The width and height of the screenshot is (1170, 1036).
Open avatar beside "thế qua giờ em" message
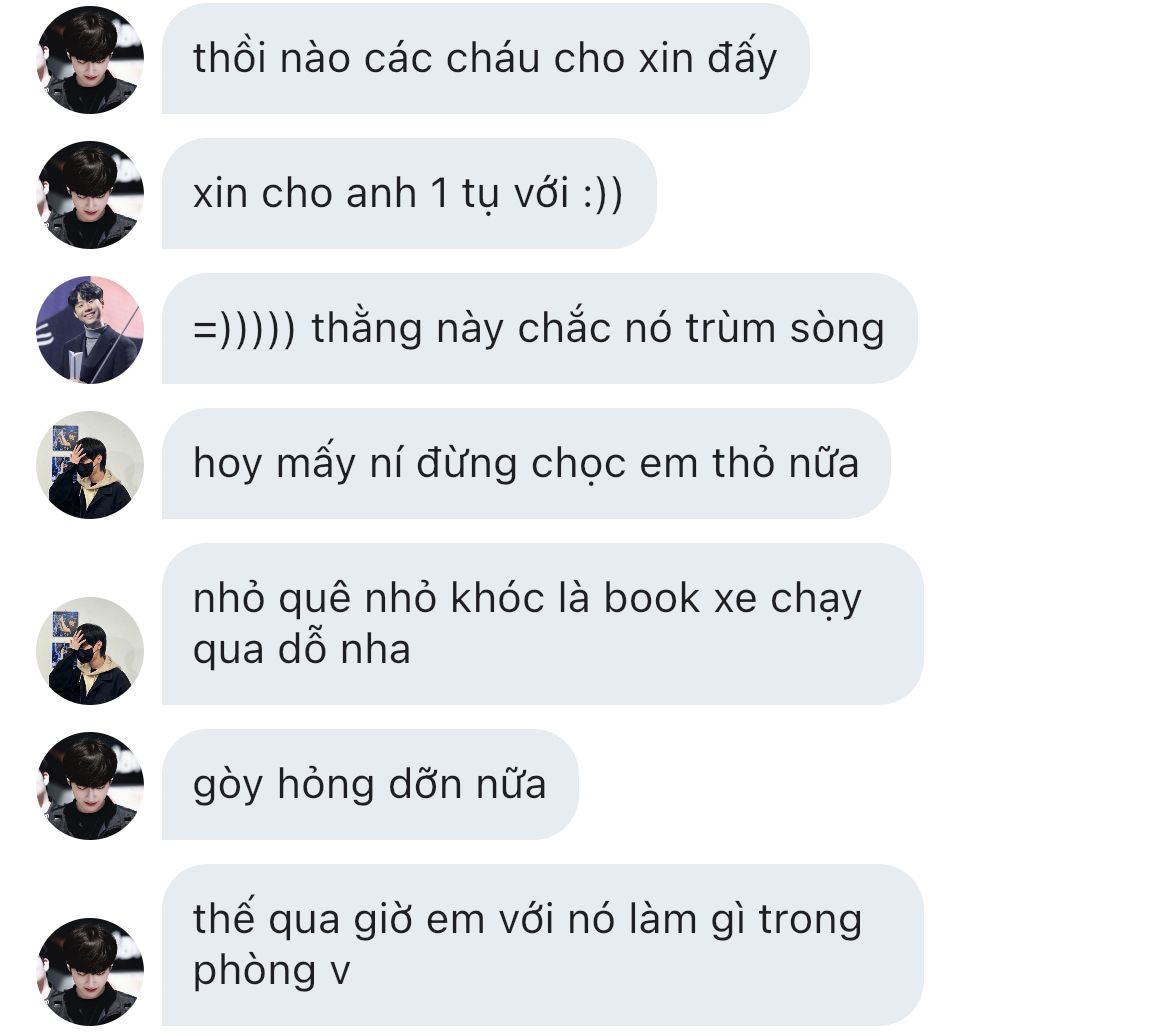click(90, 972)
